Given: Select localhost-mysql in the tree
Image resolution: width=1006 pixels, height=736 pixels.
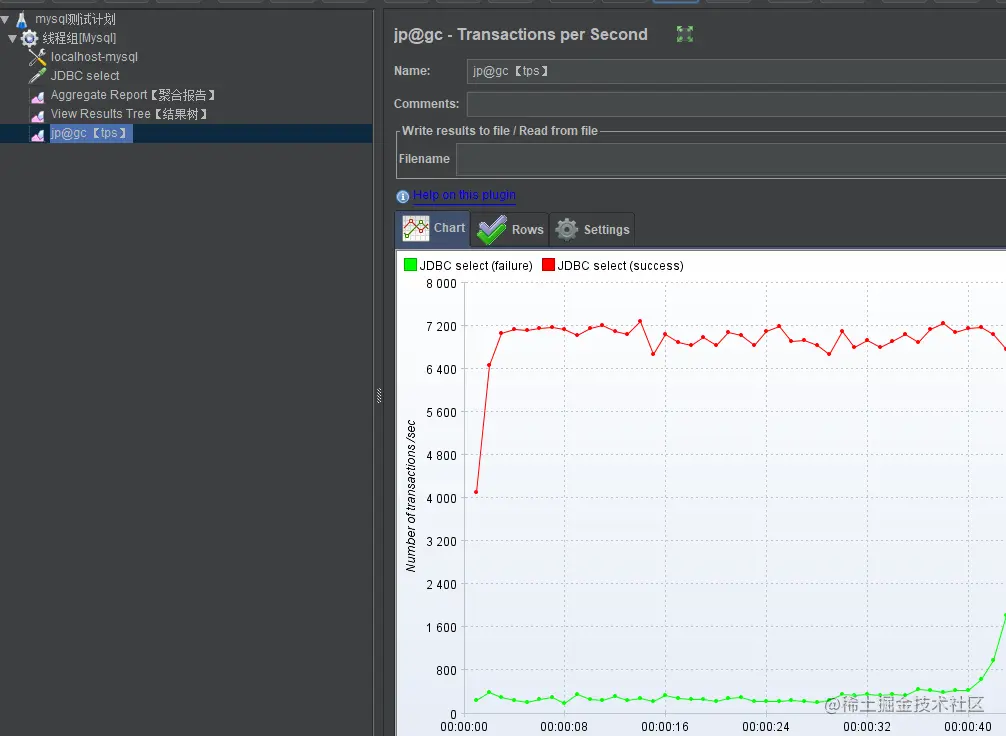Looking at the screenshot, I should coord(94,57).
